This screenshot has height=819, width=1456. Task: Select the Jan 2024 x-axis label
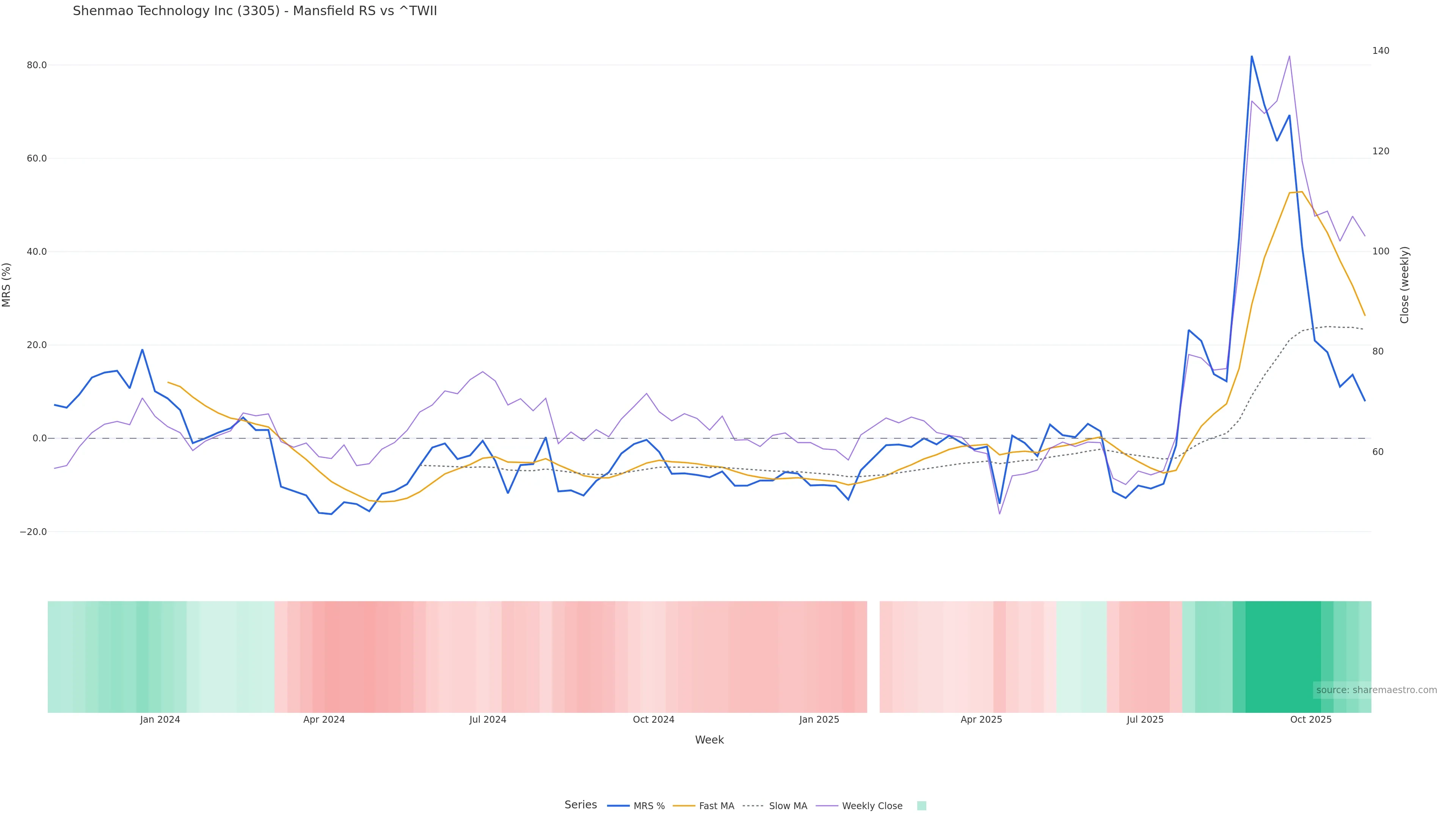pyautogui.click(x=160, y=720)
